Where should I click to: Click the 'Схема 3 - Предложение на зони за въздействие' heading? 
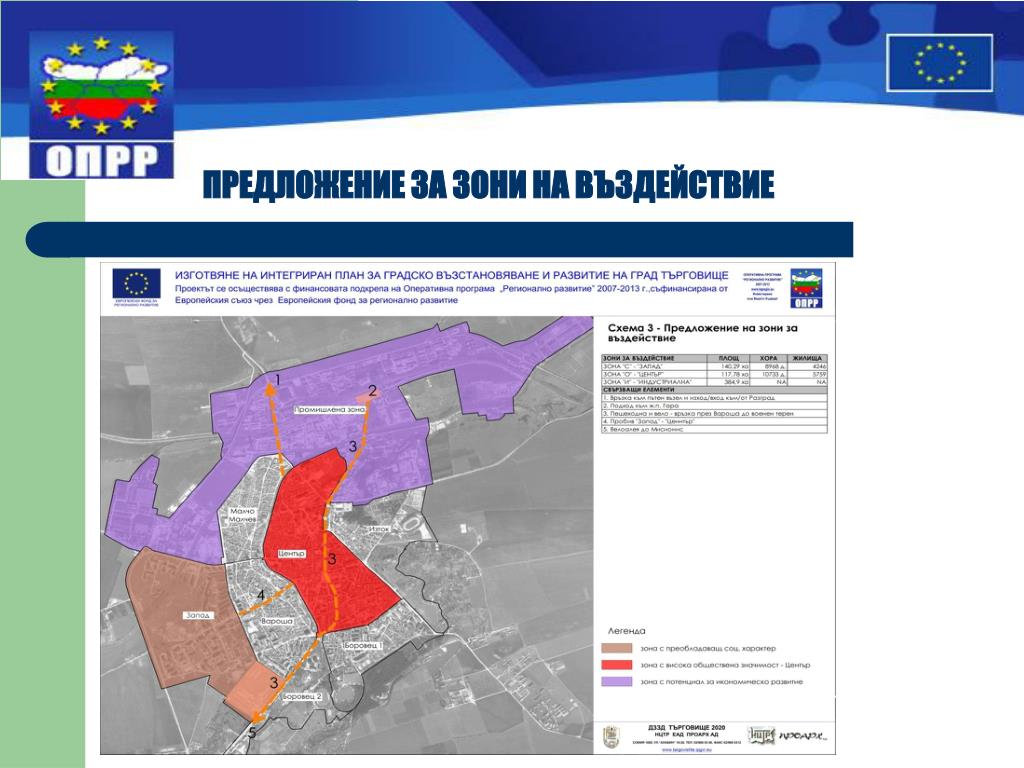703,333
